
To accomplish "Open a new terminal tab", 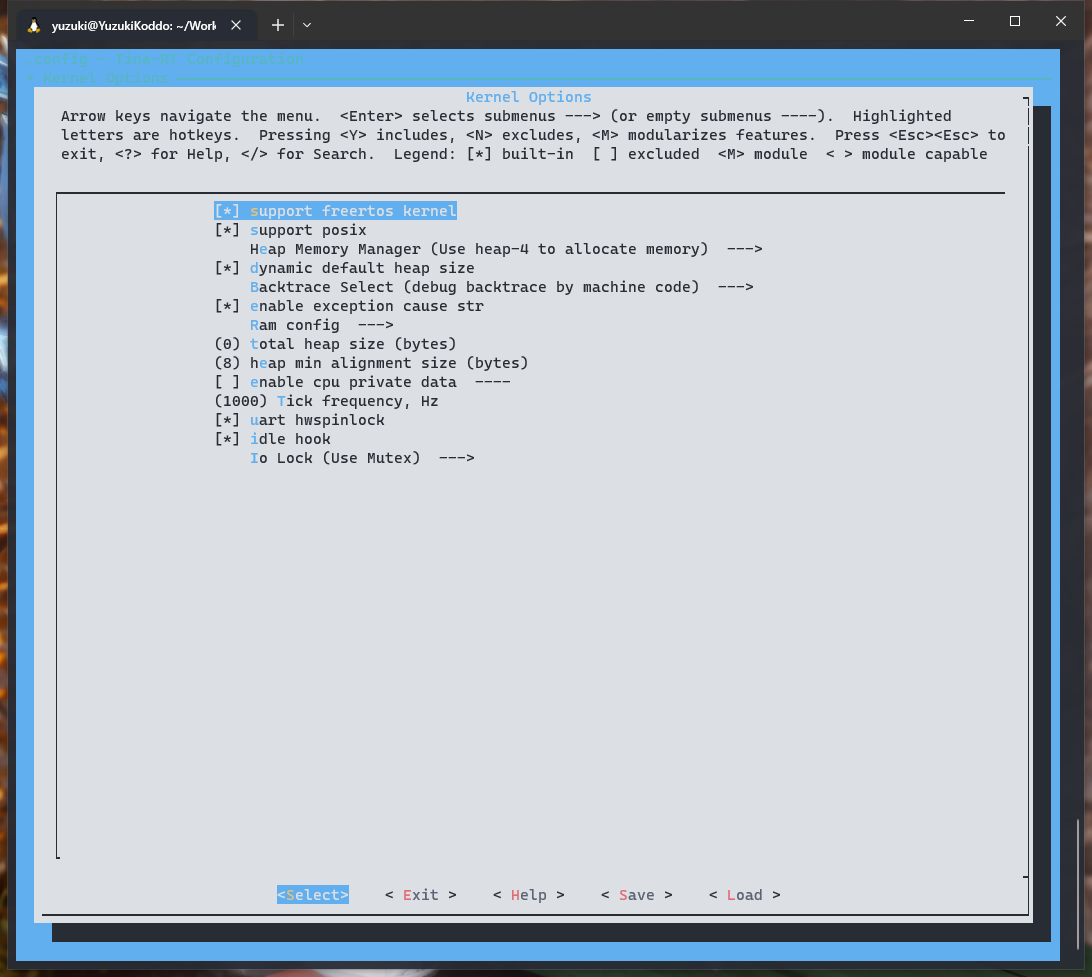I will pyautogui.click(x=278, y=25).
